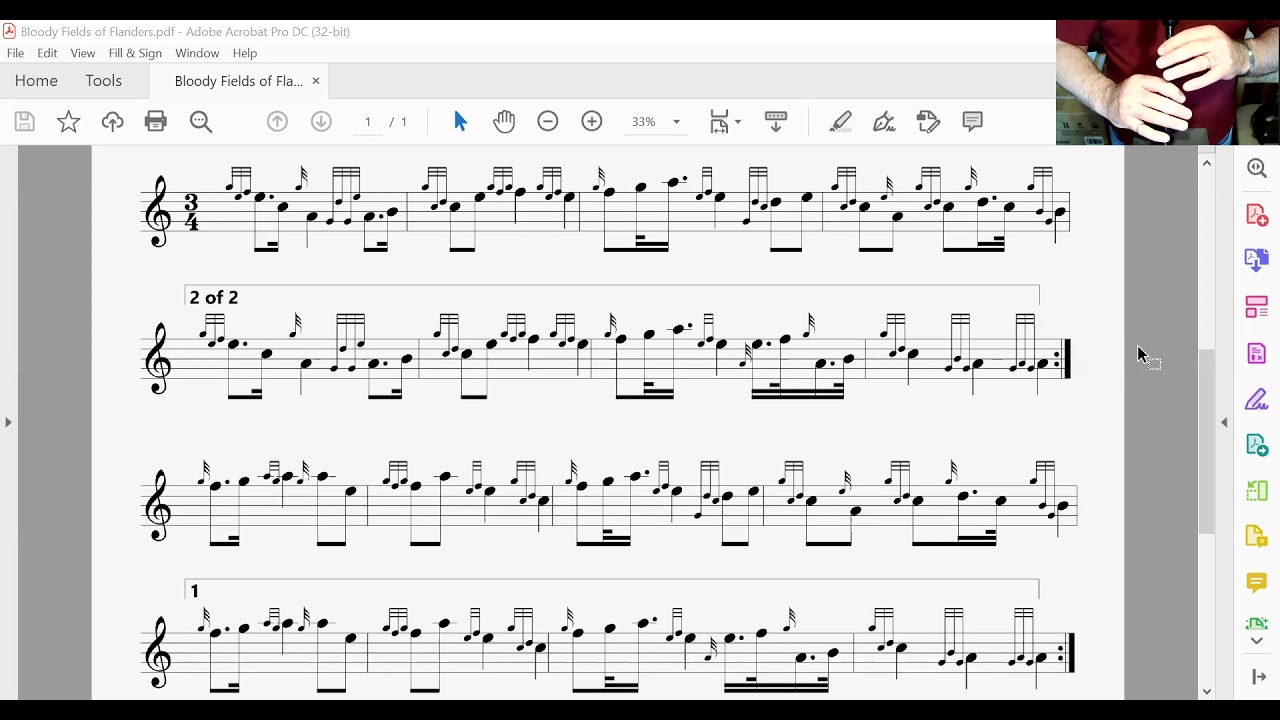
Task: Zoom out with the minus icon
Action: point(548,121)
